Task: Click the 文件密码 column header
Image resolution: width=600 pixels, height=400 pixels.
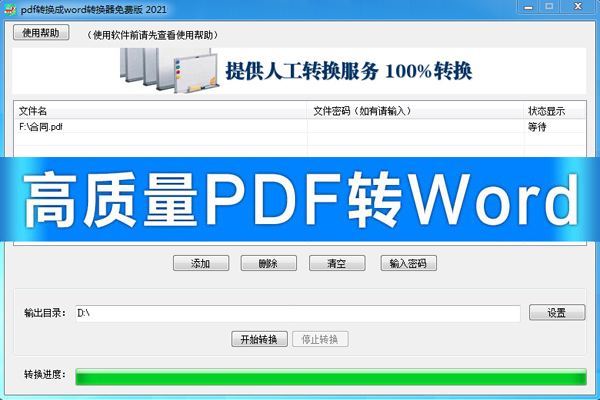Action: tap(415, 111)
